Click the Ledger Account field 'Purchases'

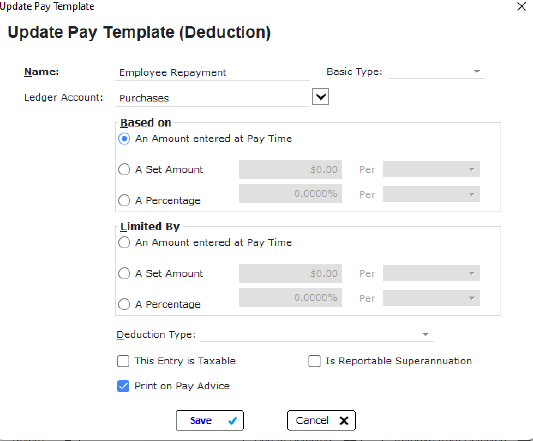(x=212, y=98)
